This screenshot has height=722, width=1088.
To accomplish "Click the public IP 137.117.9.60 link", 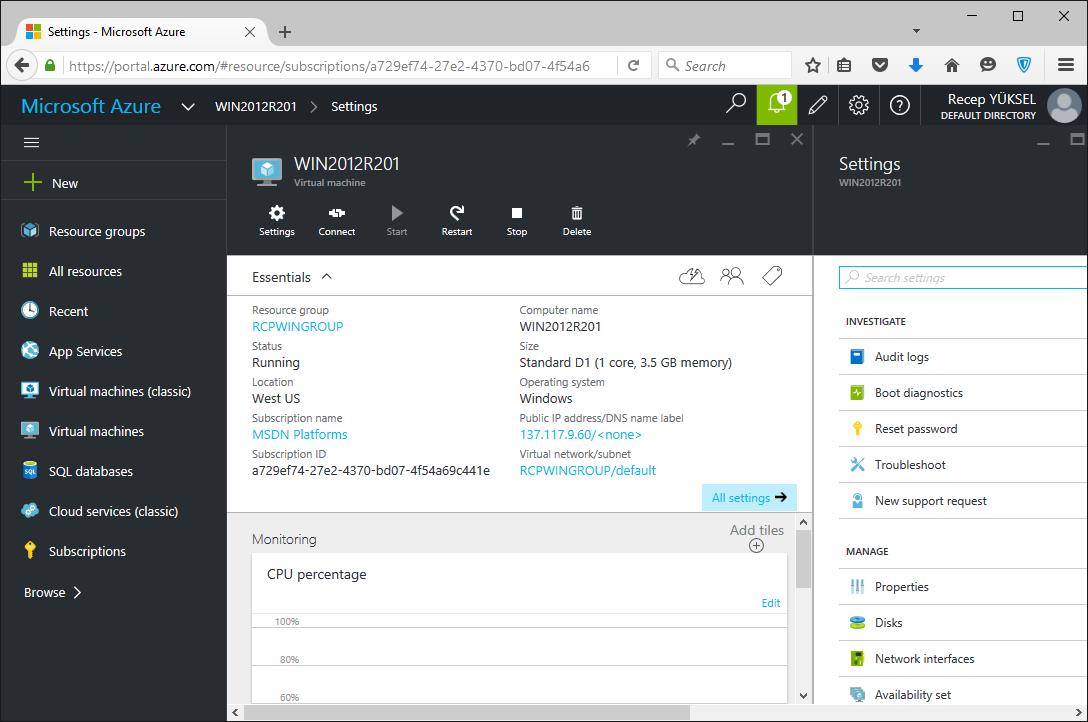I will (580, 435).
